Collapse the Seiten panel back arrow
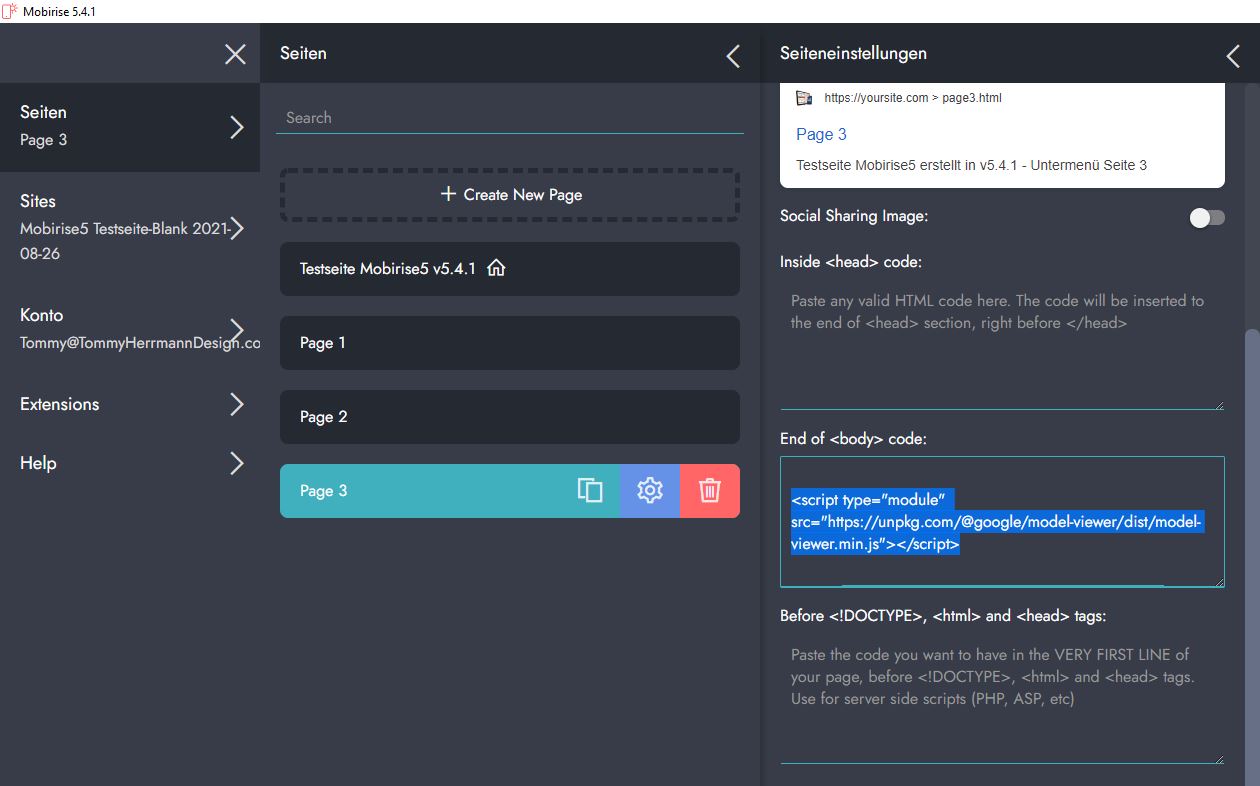 pyautogui.click(x=733, y=56)
